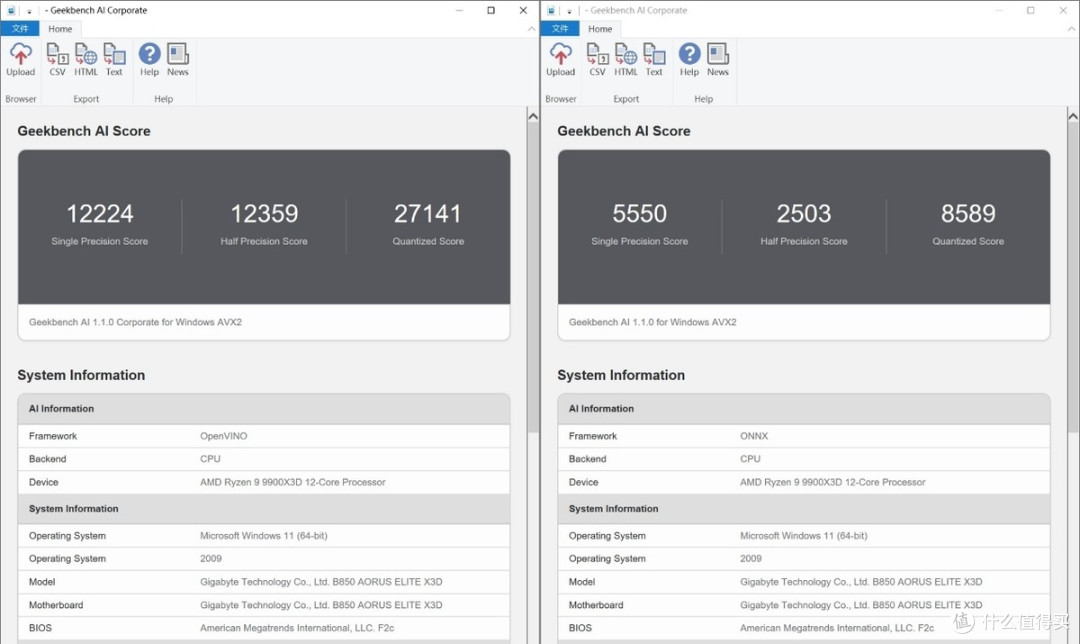
Task: Click the app icon in left window title bar
Action: (11, 10)
